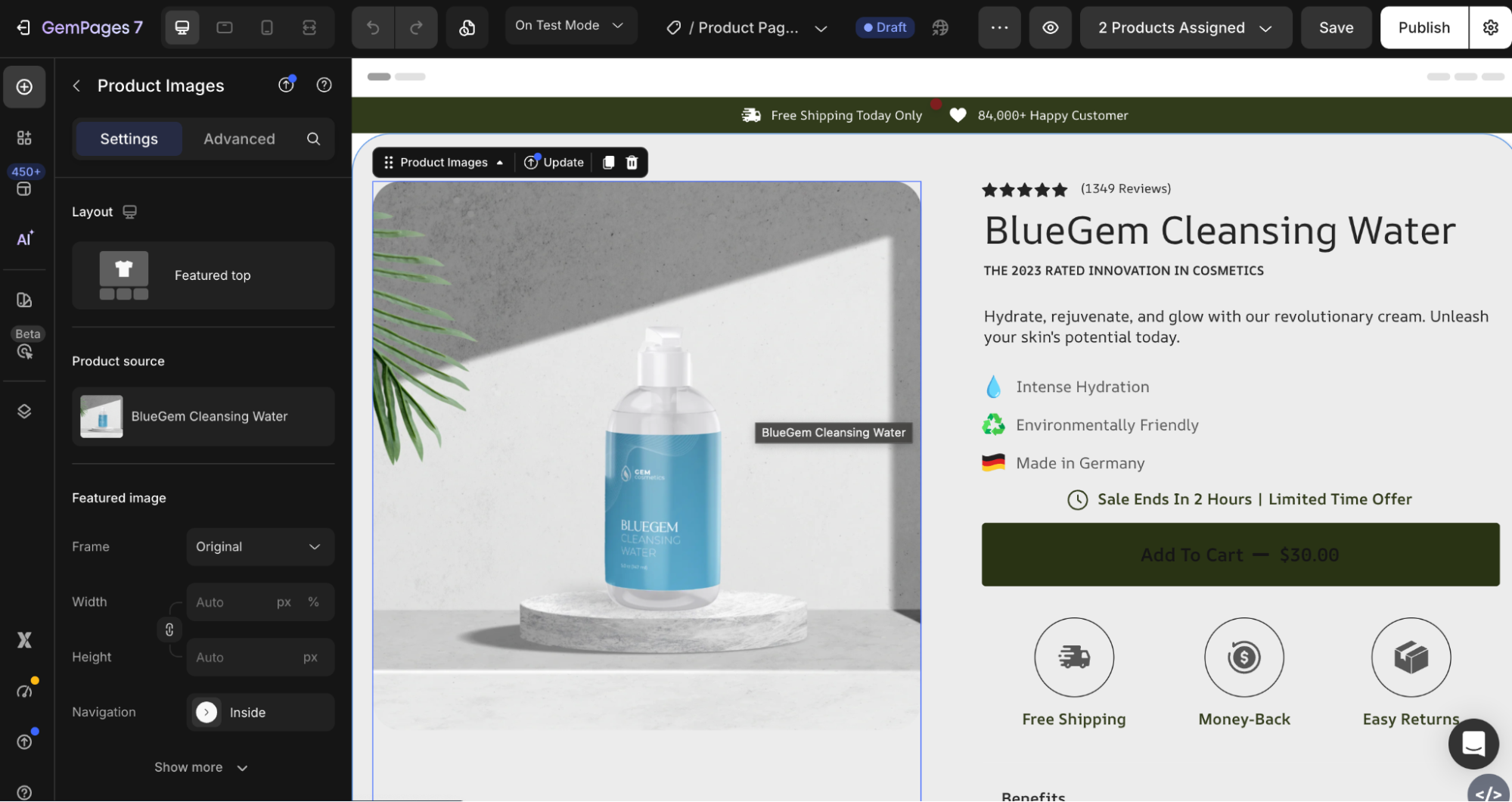This screenshot has width=1512, height=802.
Task: Save the page
Action: [x=1336, y=28]
